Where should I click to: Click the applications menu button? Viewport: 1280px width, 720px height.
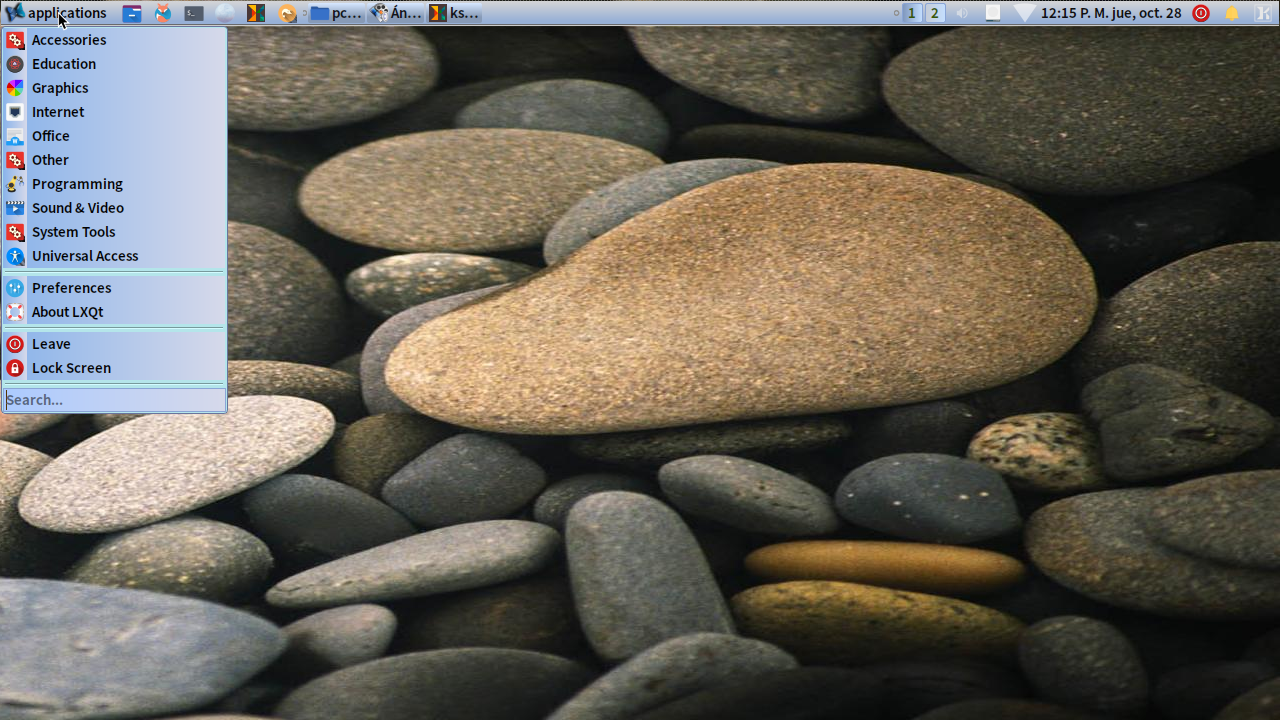(56, 13)
